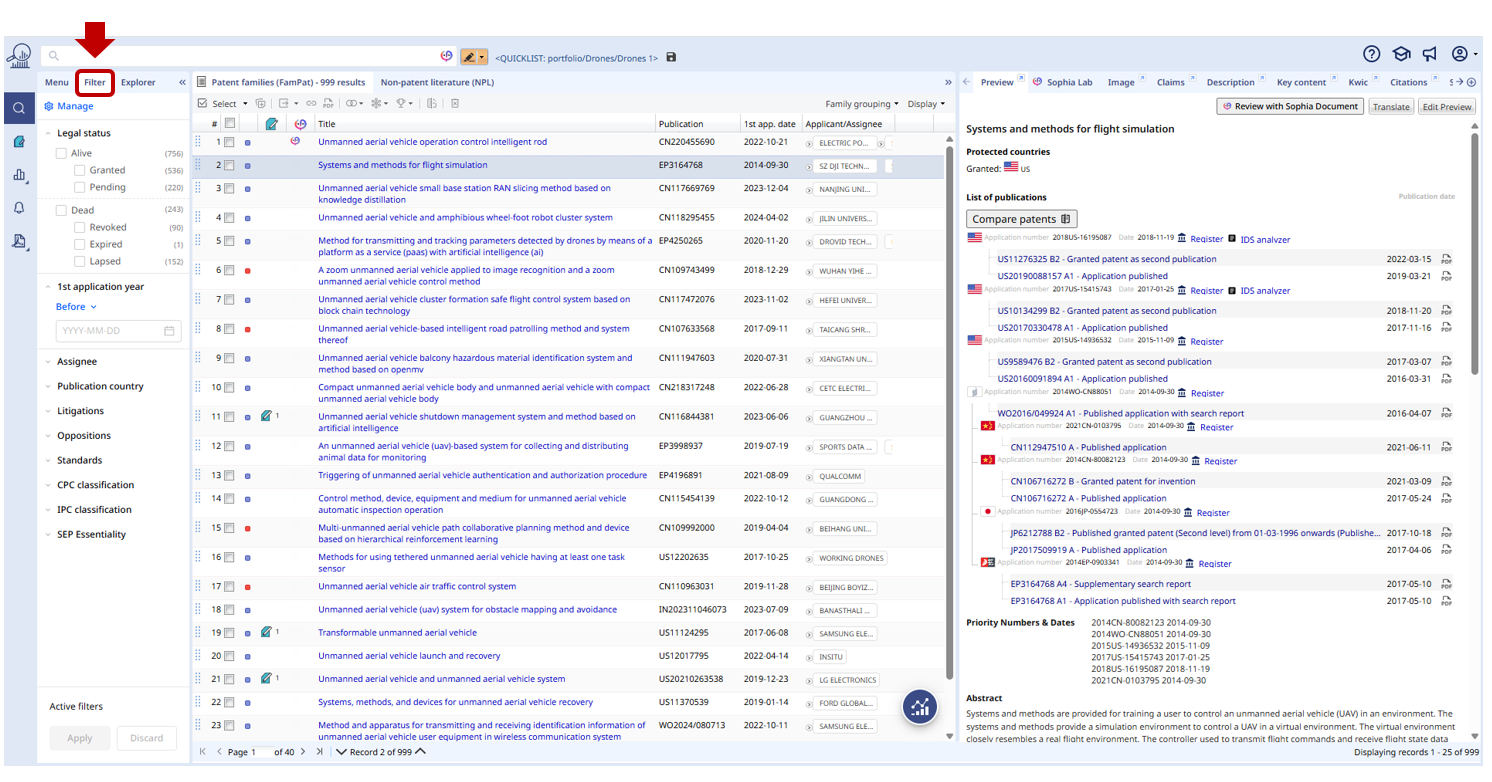This screenshot has width=1492, height=782.
Task: Open the Before date condition dropdown
Action: point(76,307)
